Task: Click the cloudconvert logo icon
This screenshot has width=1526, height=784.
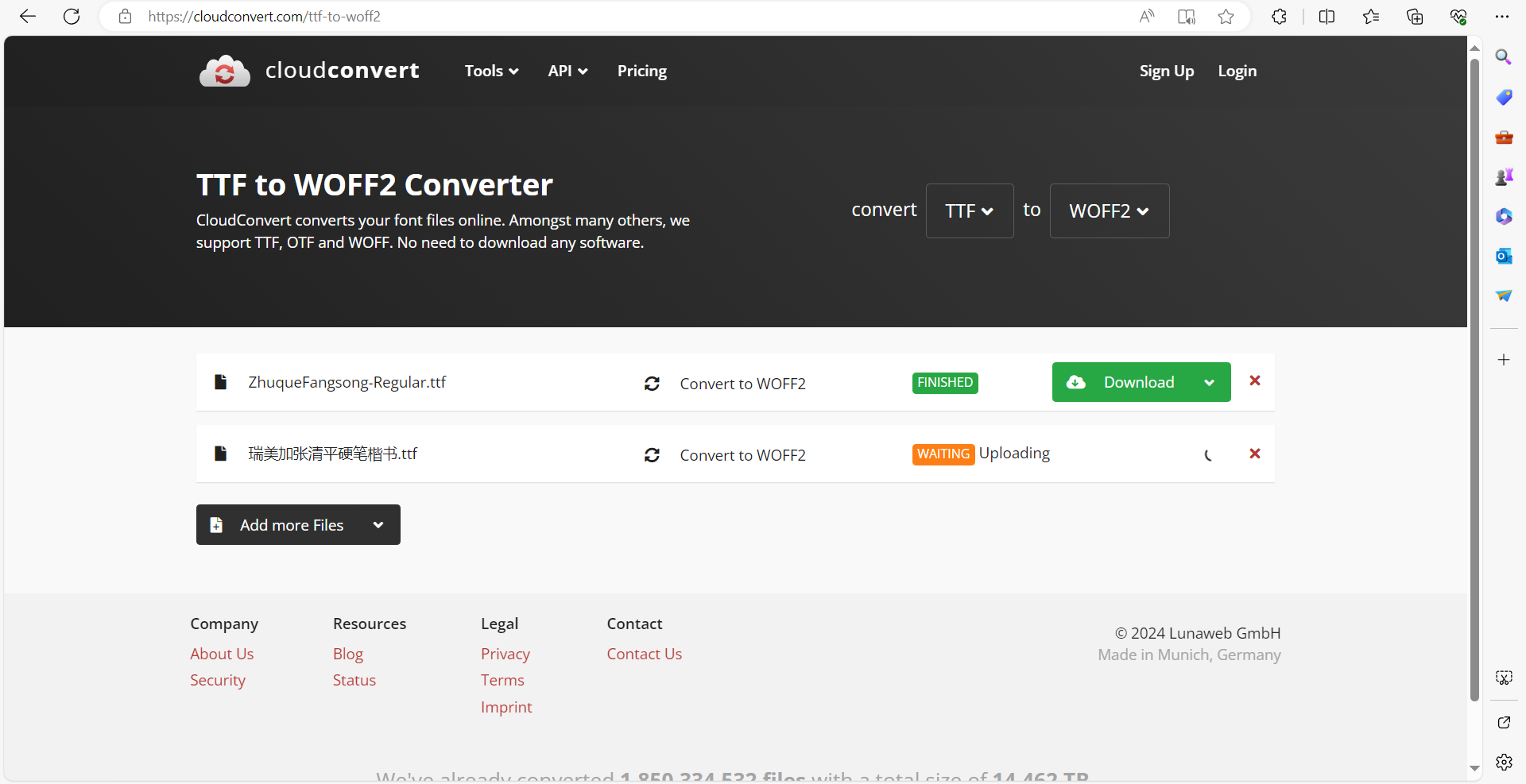Action: [x=225, y=71]
